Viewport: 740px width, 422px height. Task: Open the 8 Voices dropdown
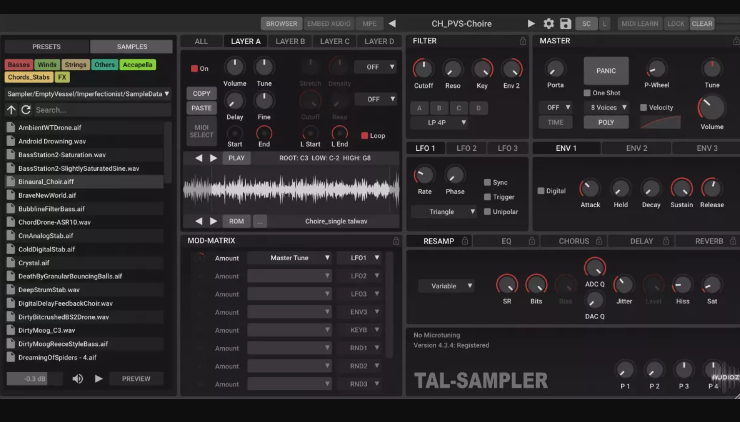pyautogui.click(x=606, y=108)
